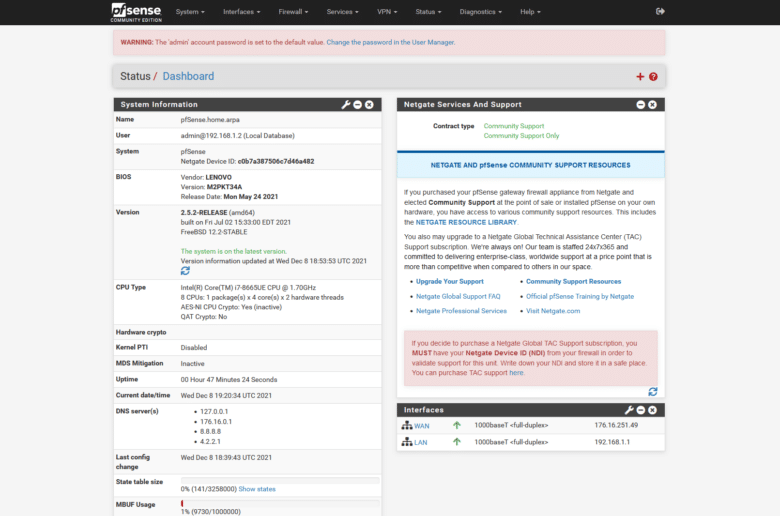
Task: Click the WAN network interface icon
Action: (407, 425)
